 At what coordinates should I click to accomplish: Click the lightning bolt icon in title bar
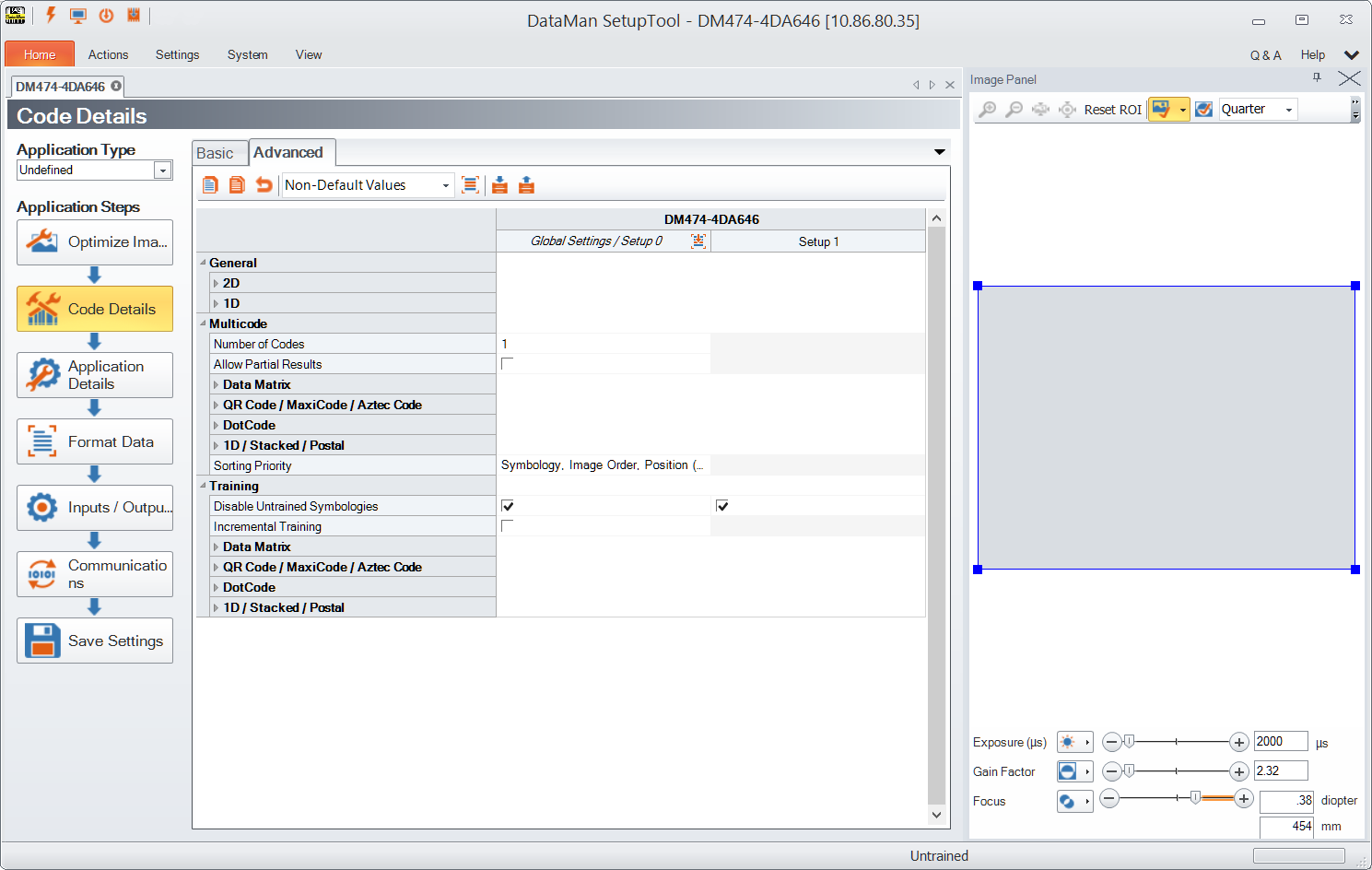click(x=51, y=16)
